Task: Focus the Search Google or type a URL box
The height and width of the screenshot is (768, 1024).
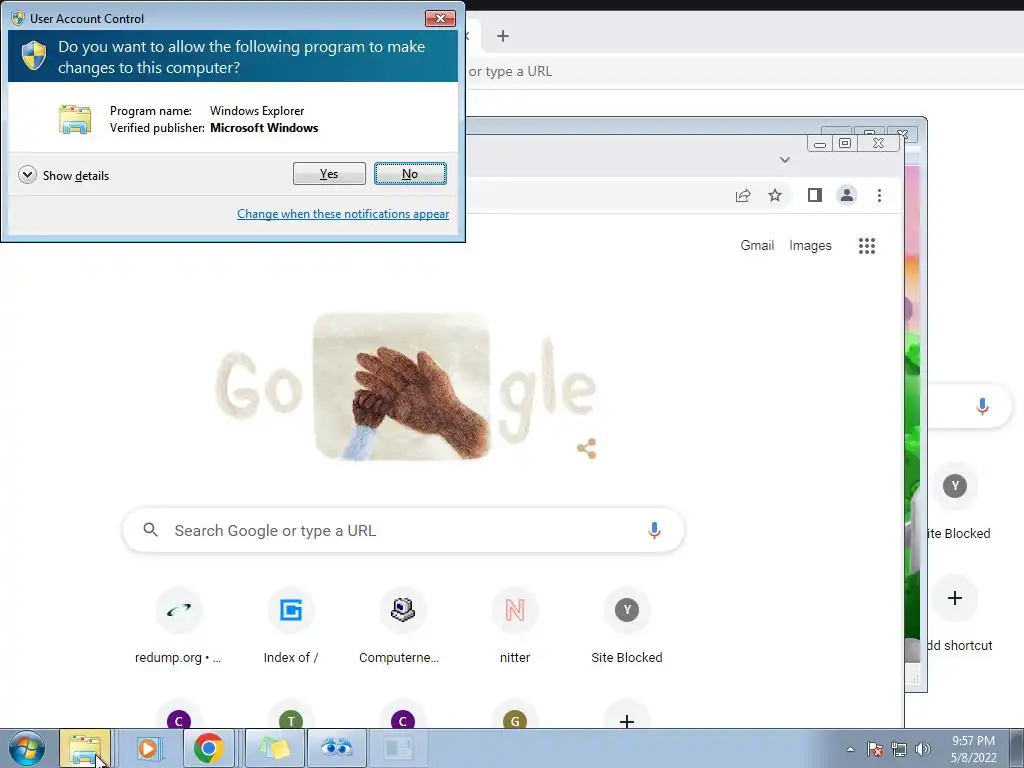Action: coord(403,530)
